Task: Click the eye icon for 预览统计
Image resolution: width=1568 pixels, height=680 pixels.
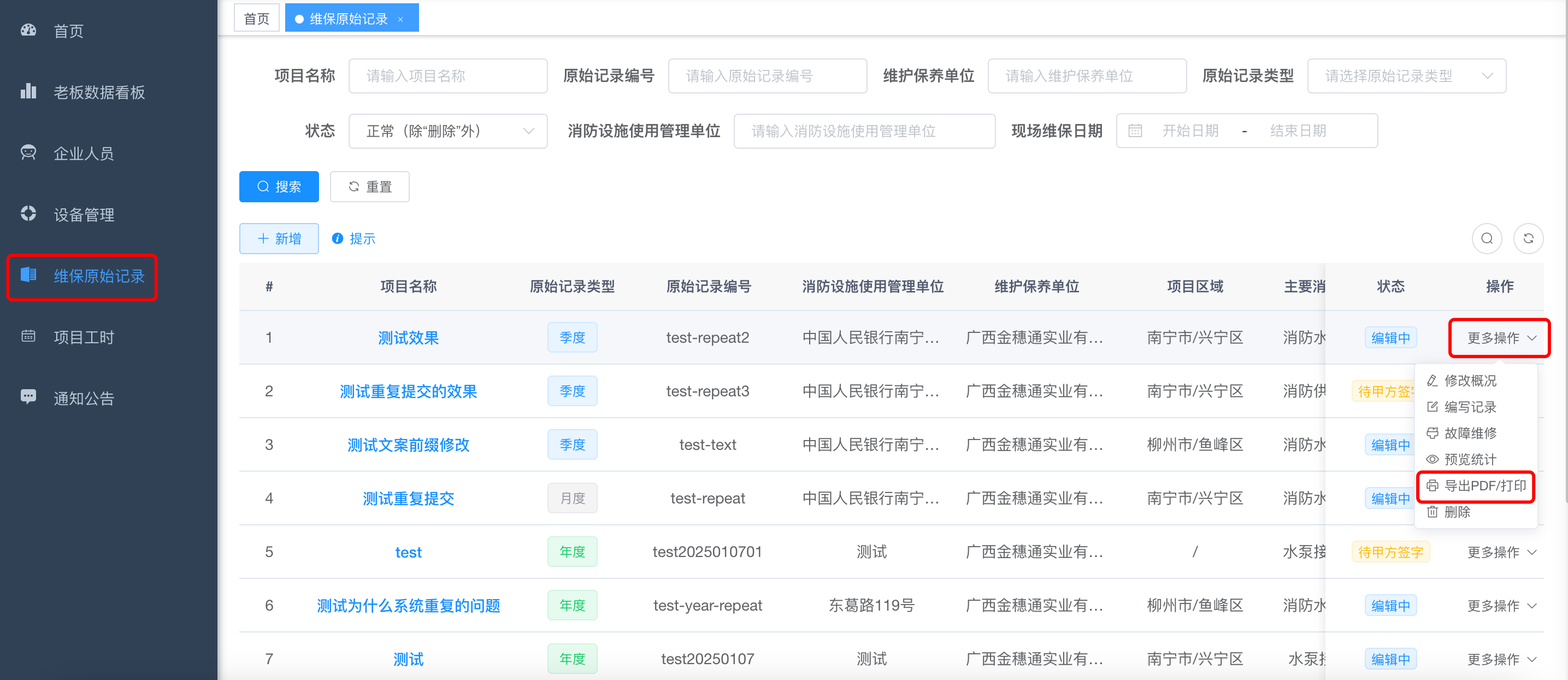Action: (1433, 459)
